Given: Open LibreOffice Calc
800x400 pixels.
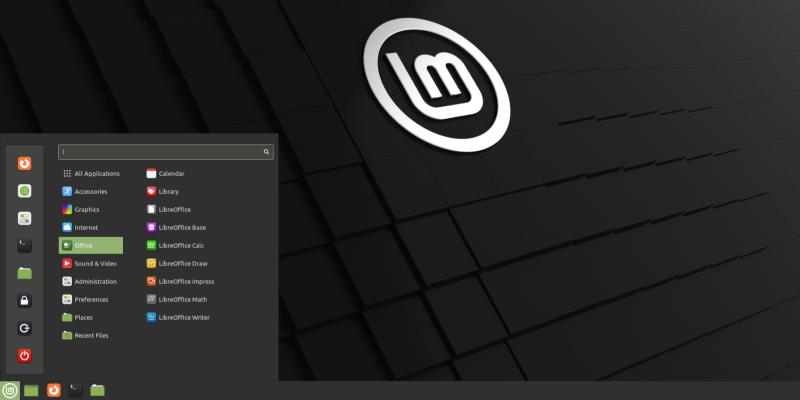Looking at the screenshot, I should coord(181,245).
